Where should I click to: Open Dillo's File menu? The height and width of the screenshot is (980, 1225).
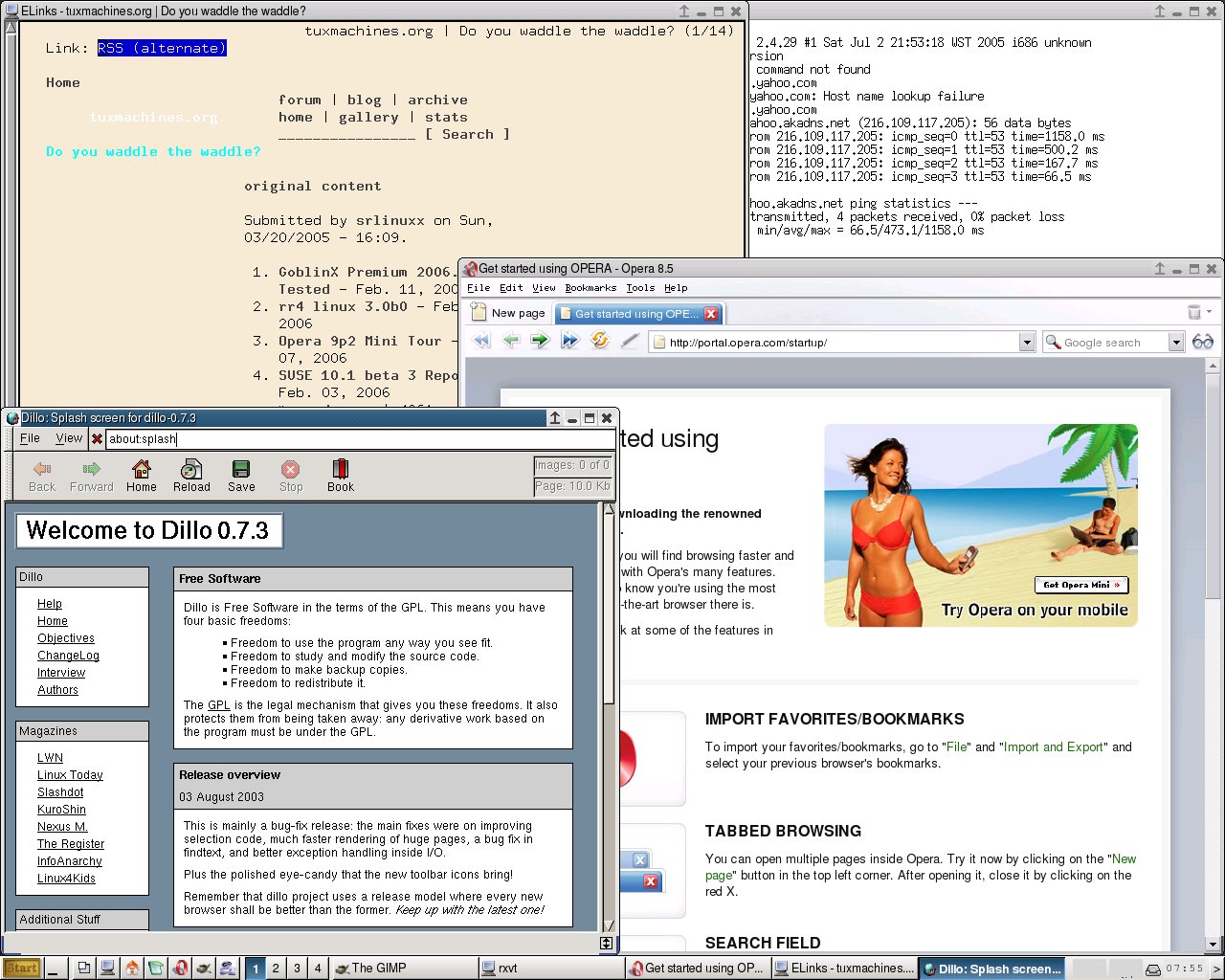(31, 438)
